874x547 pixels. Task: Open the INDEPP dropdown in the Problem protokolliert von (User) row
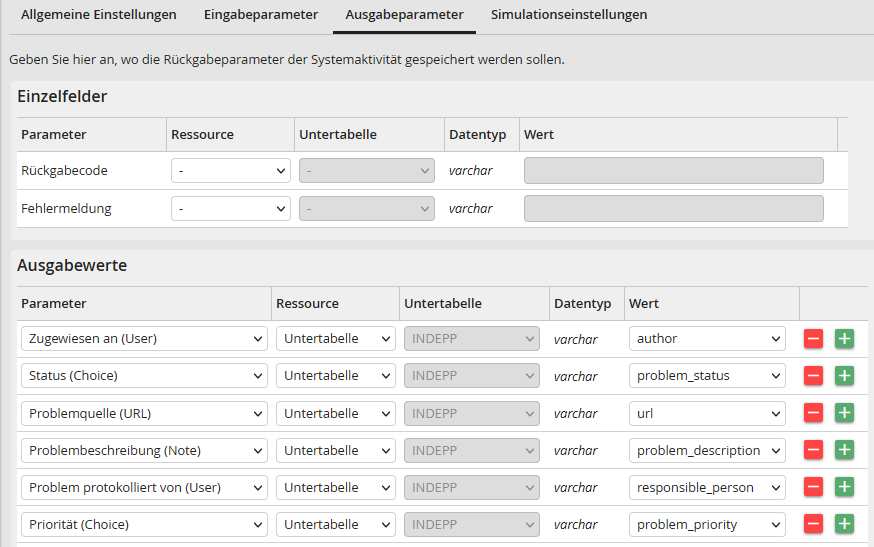click(472, 487)
